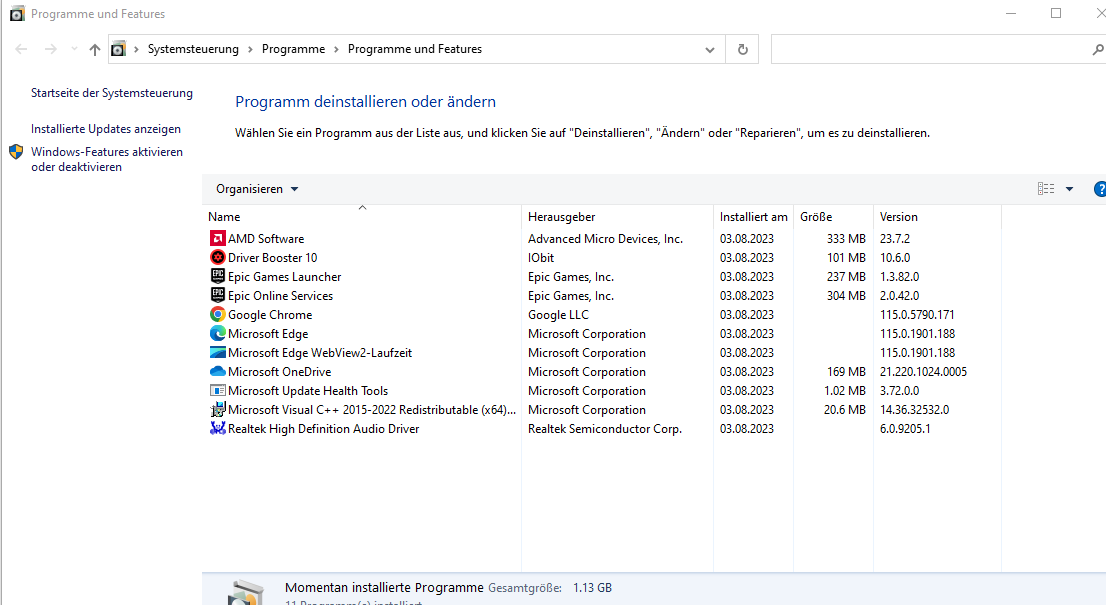Open Startseite der Systemsteuerung link
Image resolution: width=1106 pixels, height=605 pixels.
coord(111,93)
